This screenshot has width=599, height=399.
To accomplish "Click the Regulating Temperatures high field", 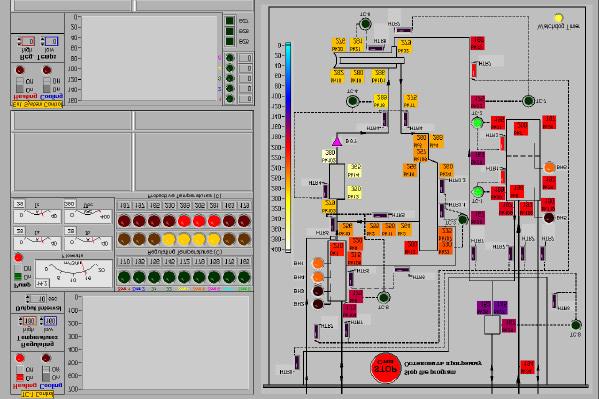I will point(30,321).
